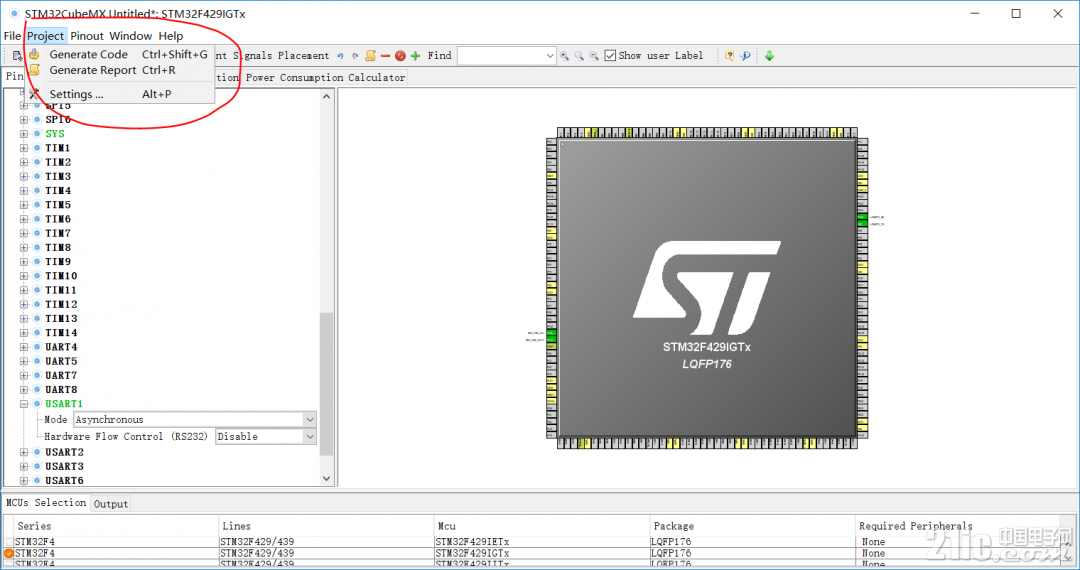Expand the SYS tree node
1080x570 pixels.
[x=24, y=134]
